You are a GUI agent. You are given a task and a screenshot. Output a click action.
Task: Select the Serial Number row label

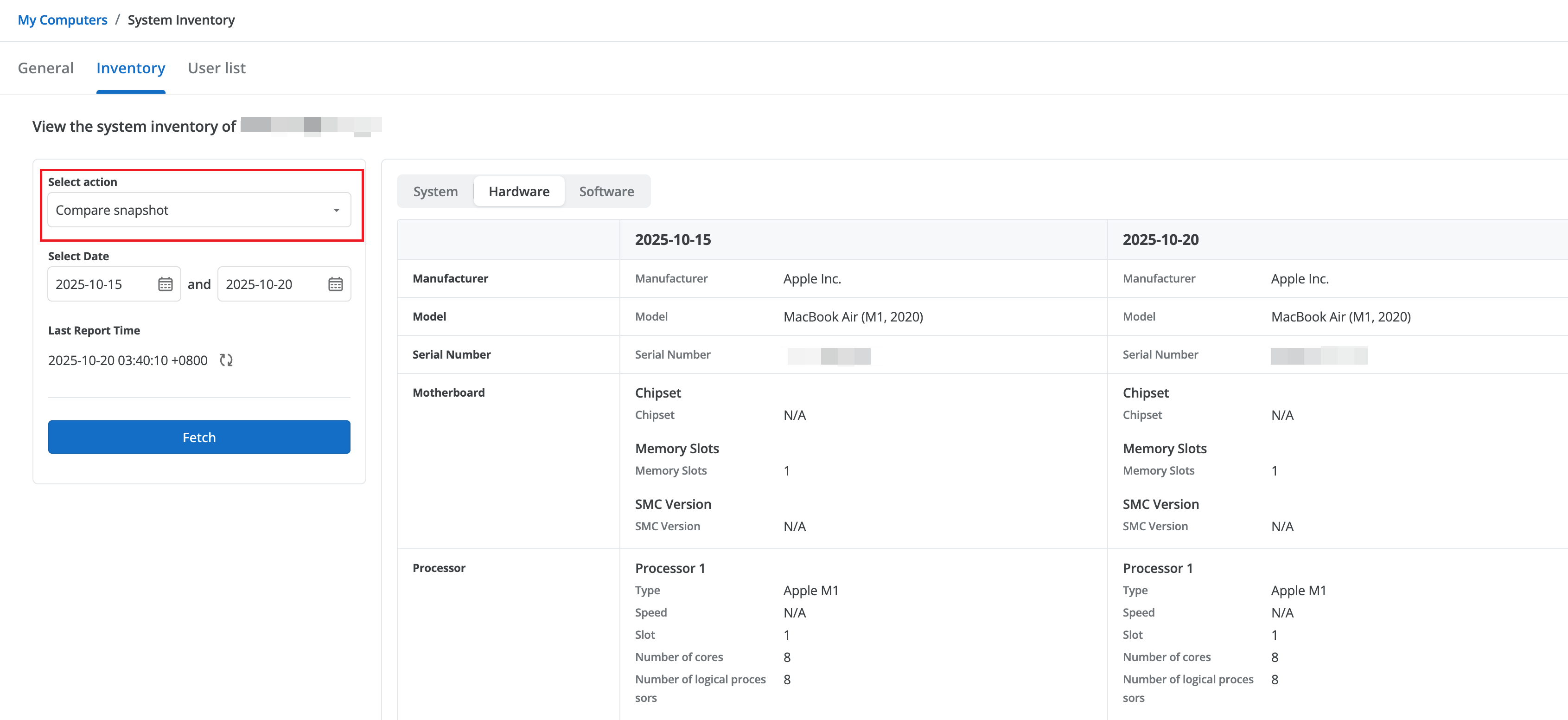[452, 354]
